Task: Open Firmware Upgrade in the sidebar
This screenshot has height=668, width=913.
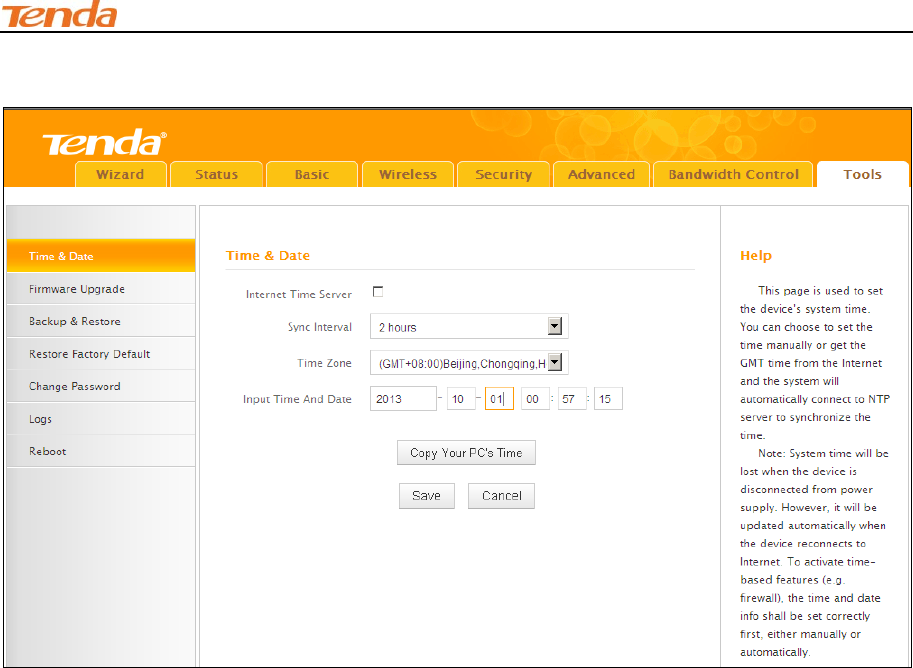Action: [101, 289]
